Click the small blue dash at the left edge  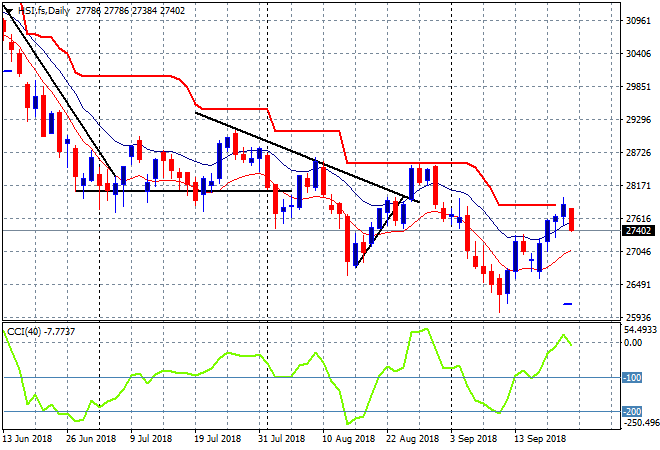tap(7, 71)
